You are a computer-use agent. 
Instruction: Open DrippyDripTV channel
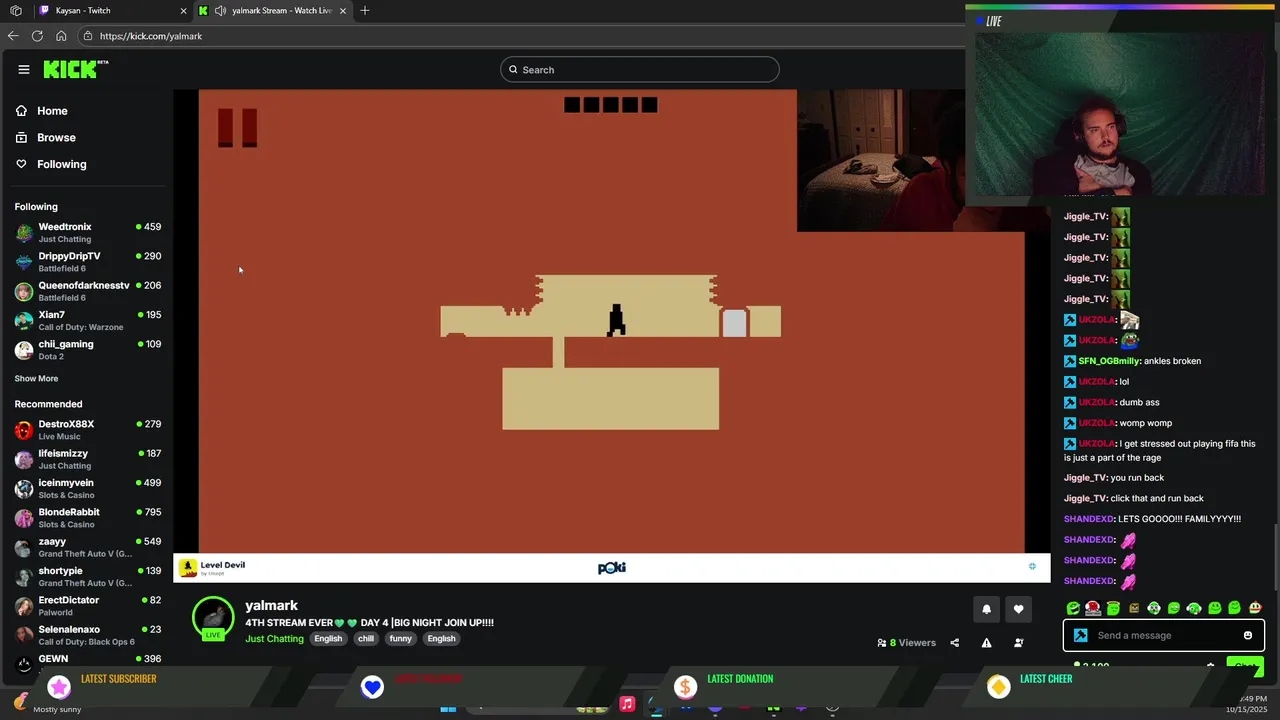(88, 262)
